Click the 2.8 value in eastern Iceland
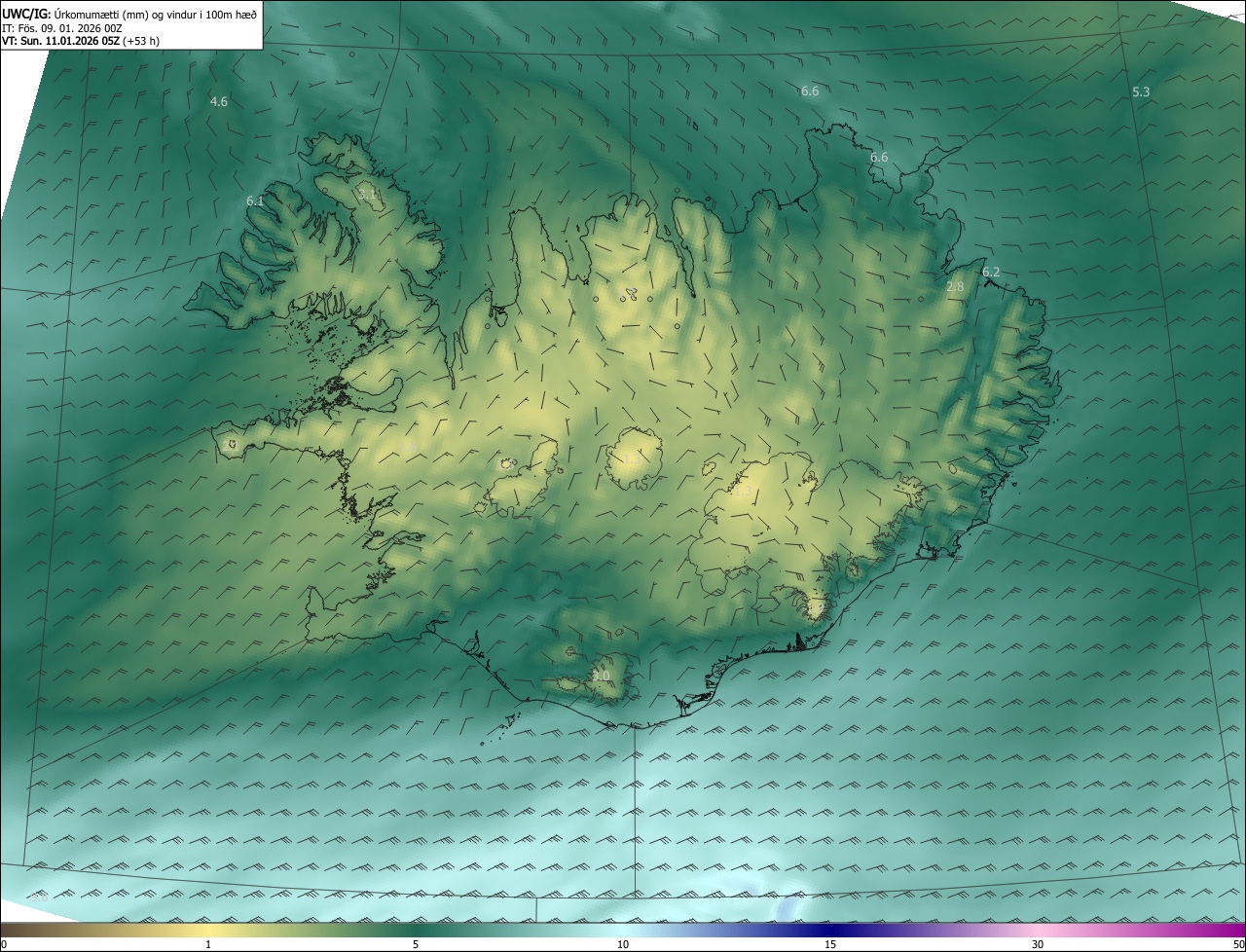1246x952 pixels. coord(955,286)
